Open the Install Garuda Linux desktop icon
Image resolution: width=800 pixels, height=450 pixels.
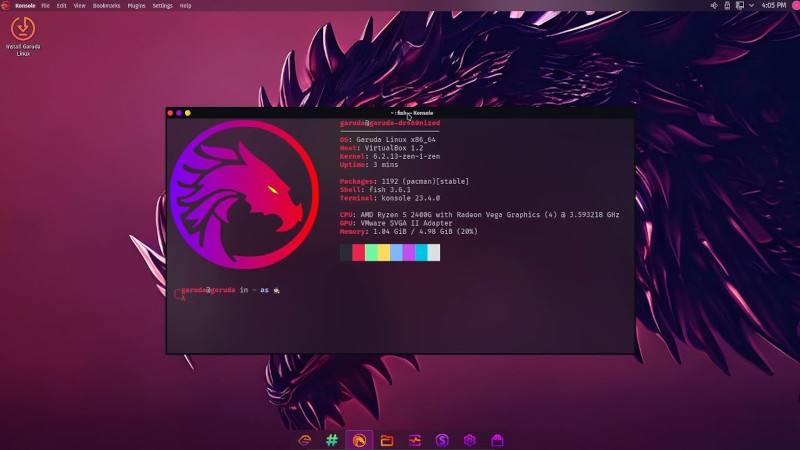23,36
